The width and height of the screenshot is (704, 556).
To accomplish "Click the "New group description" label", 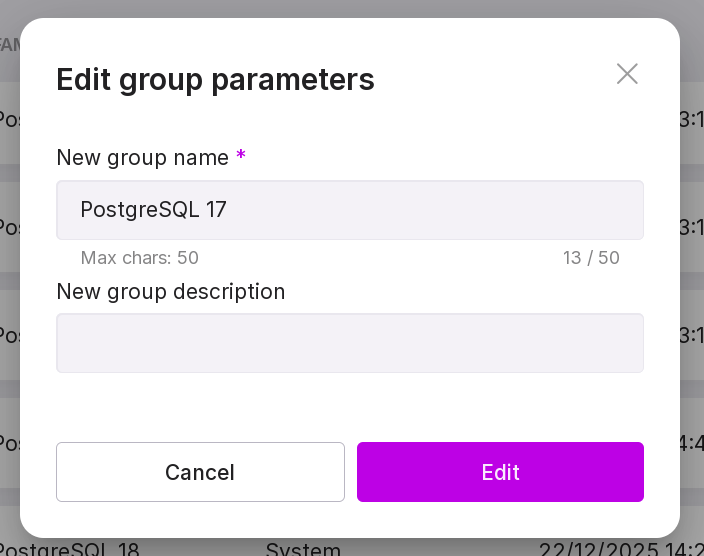I will coord(171,292).
